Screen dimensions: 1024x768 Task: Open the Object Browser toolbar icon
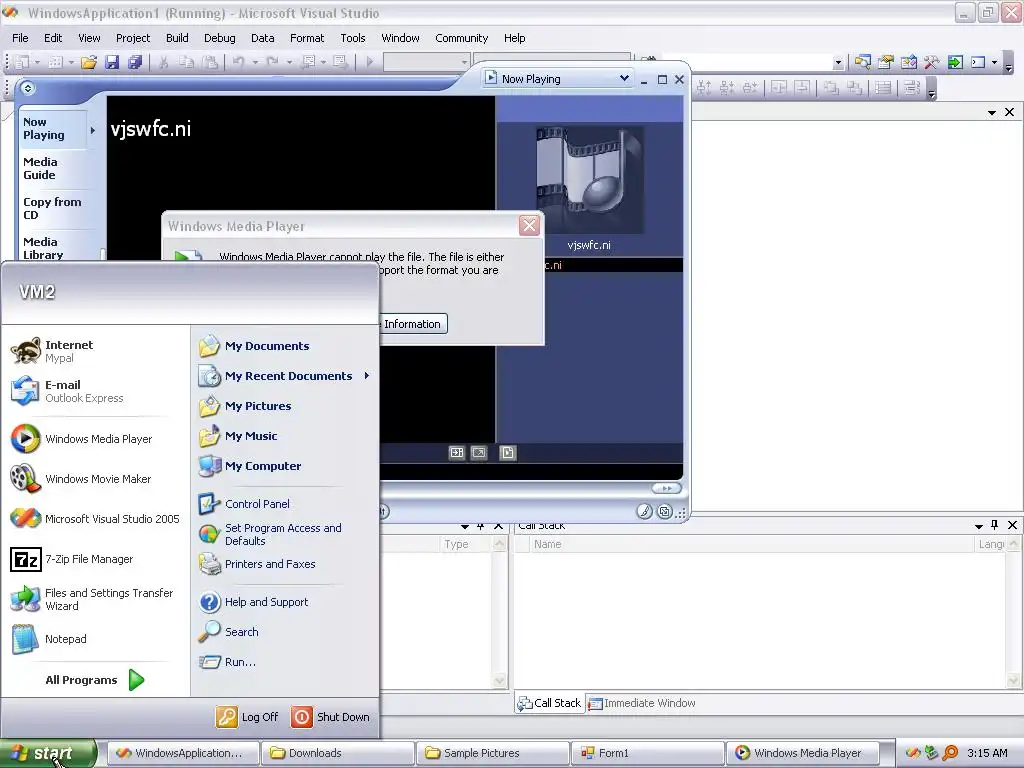[x=908, y=62]
